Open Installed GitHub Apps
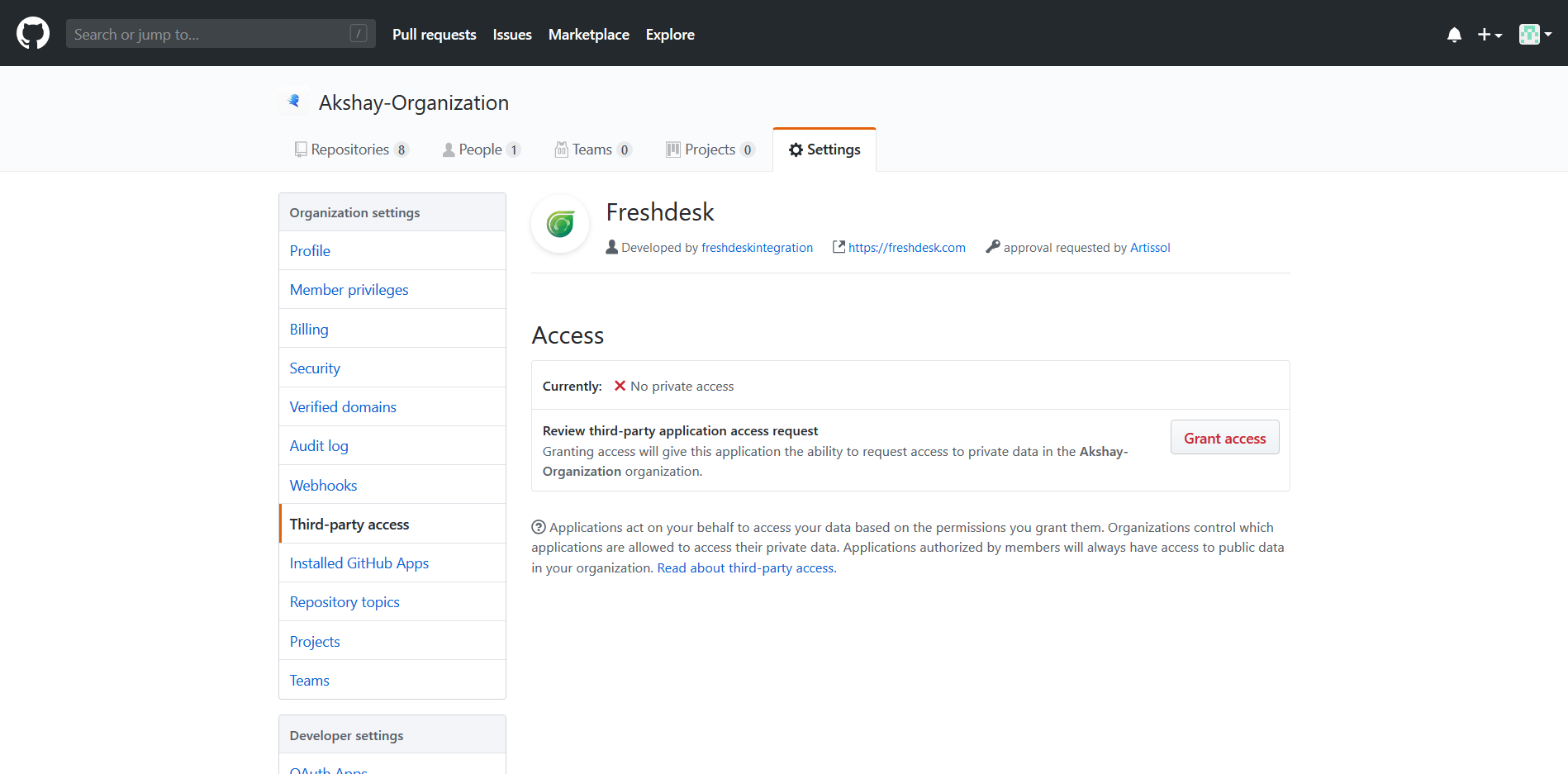The height and width of the screenshot is (774, 1568). coord(392,563)
